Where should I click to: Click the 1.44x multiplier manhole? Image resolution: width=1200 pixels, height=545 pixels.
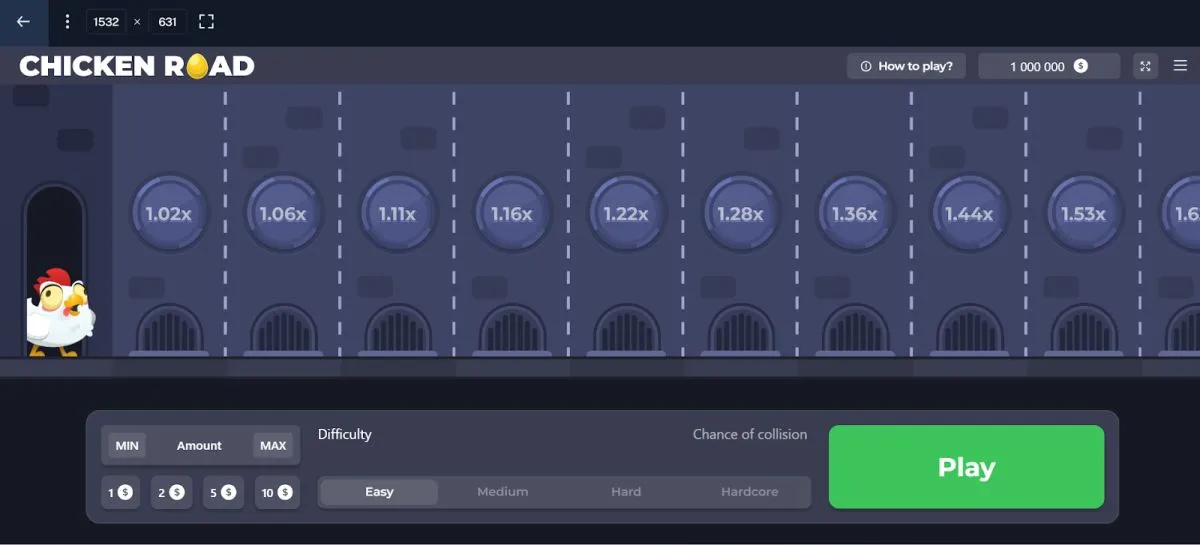(x=968, y=214)
